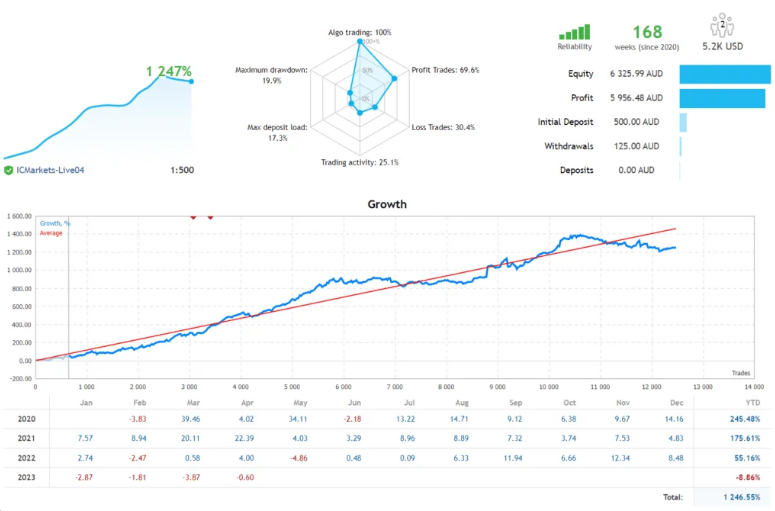775x511 pixels.
Task: Click the Equity blue bar
Action: pos(725,74)
